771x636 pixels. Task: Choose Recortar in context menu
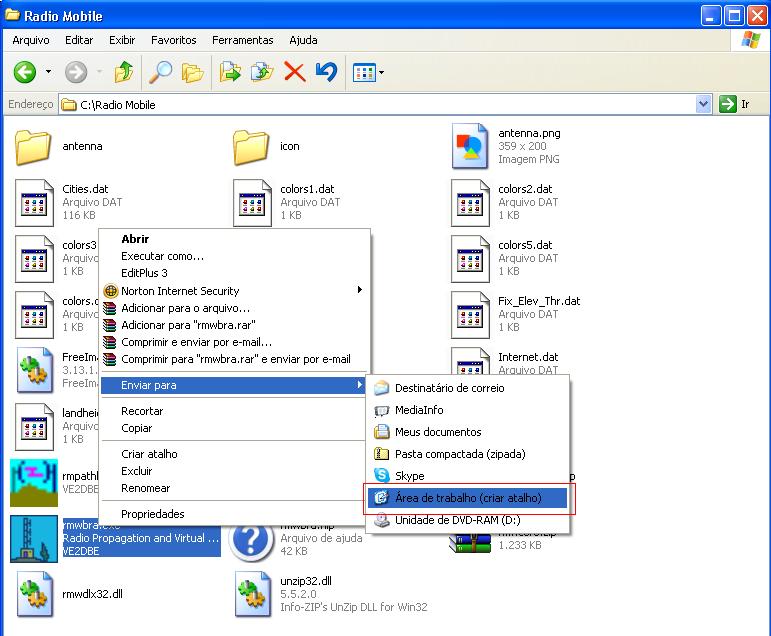click(233, 411)
